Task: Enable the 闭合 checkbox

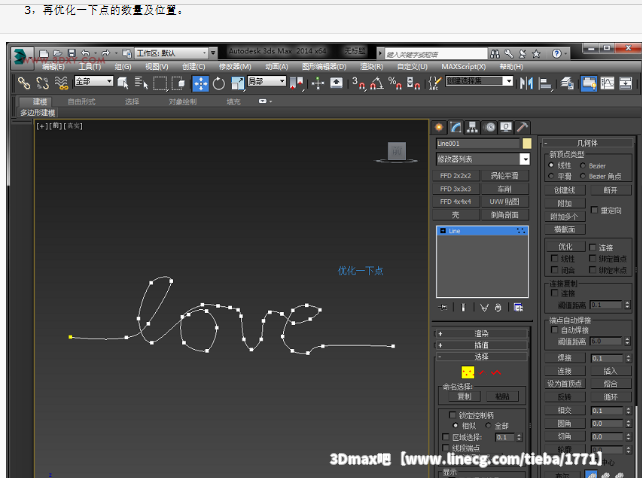Action: pyautogui.click(x=554, y=270)
